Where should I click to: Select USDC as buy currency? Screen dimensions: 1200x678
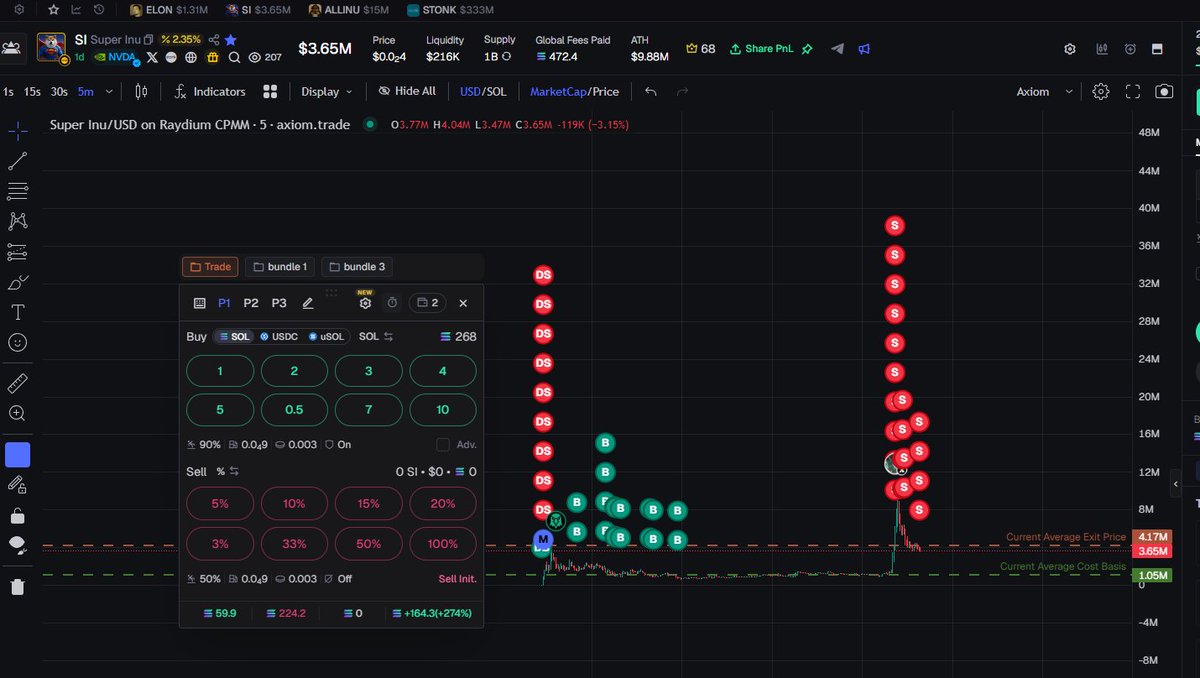pos(280,336)
